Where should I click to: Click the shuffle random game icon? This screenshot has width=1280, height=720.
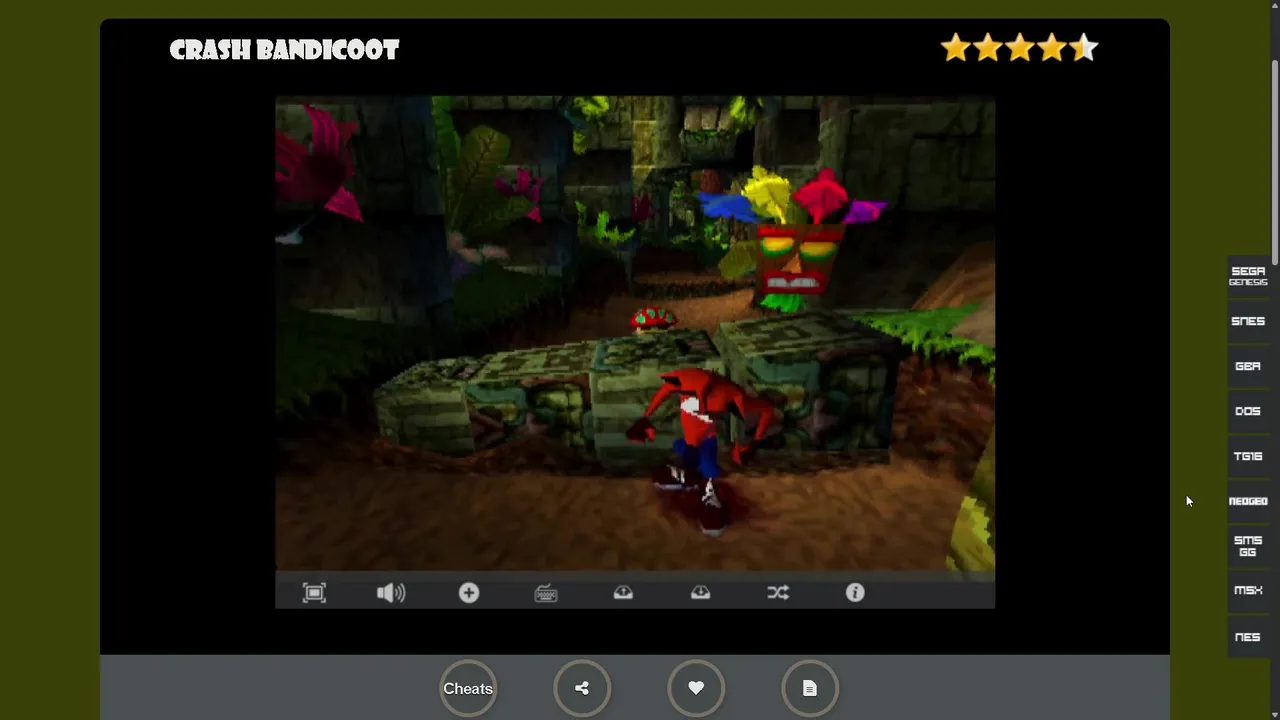click(778, 593)
